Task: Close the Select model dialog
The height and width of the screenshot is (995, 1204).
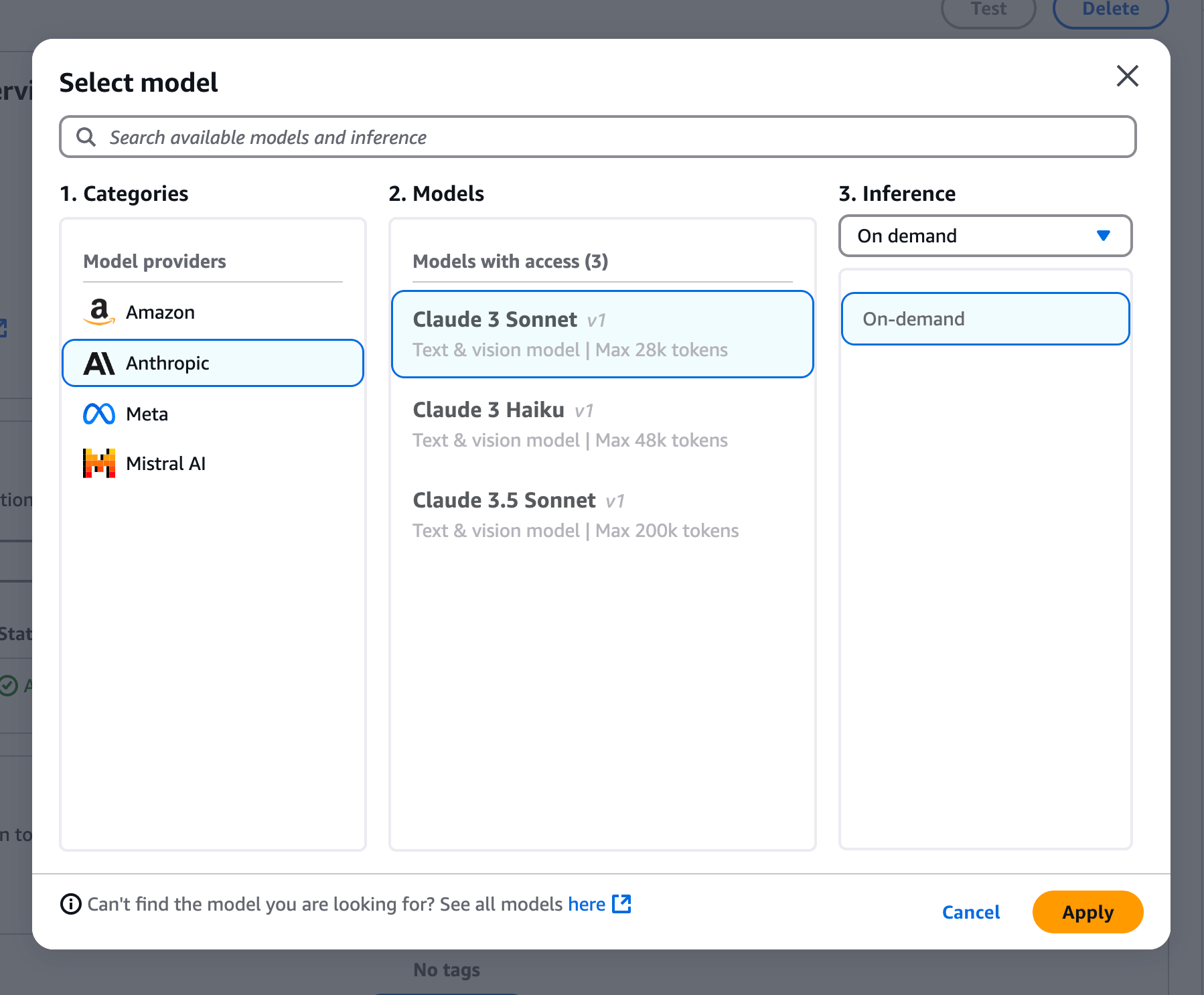Action: click(x=1127, y=76)
